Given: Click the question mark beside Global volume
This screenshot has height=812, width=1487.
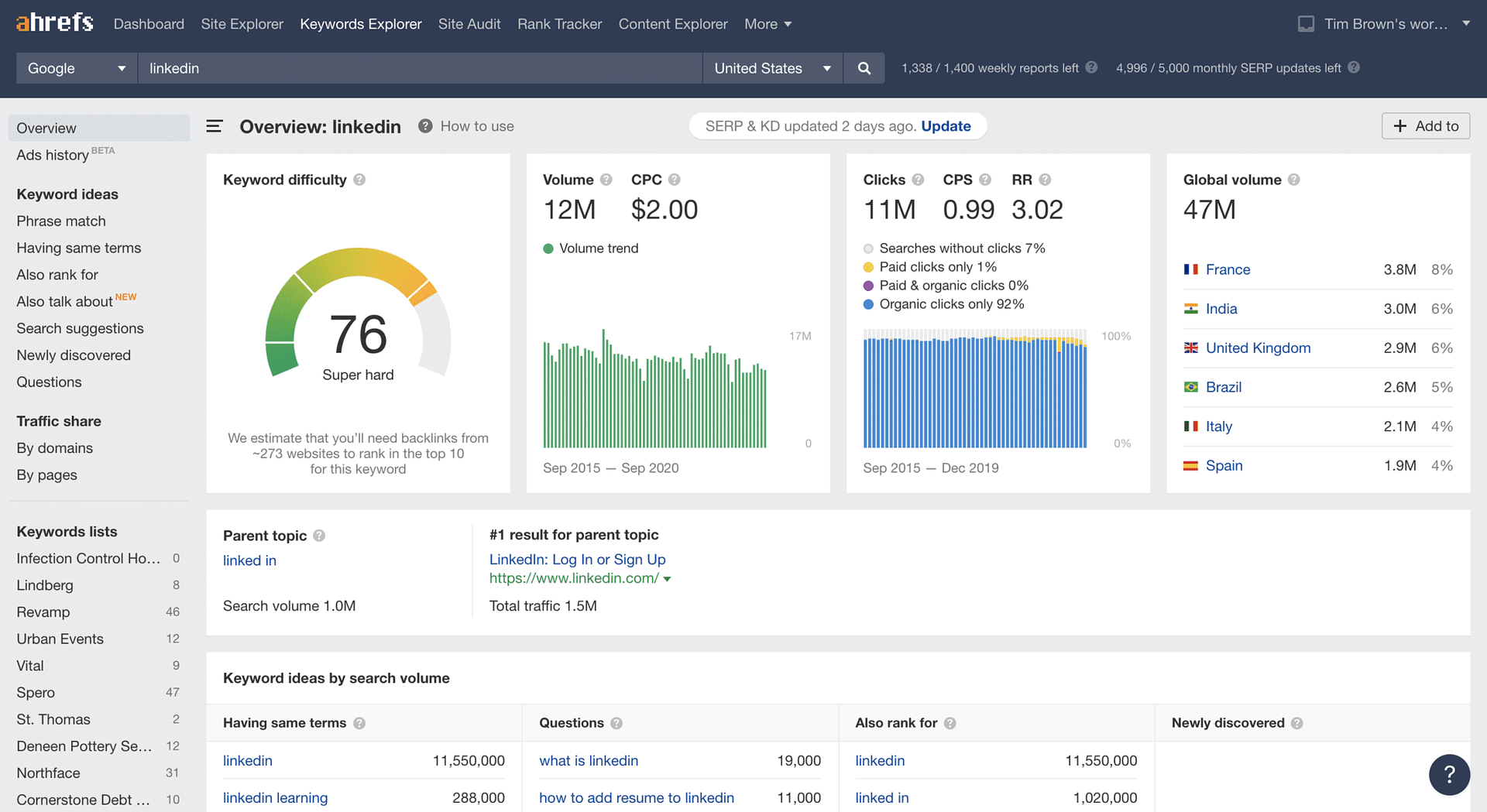Looking at the screenshot, I should tap(1294, 179).
